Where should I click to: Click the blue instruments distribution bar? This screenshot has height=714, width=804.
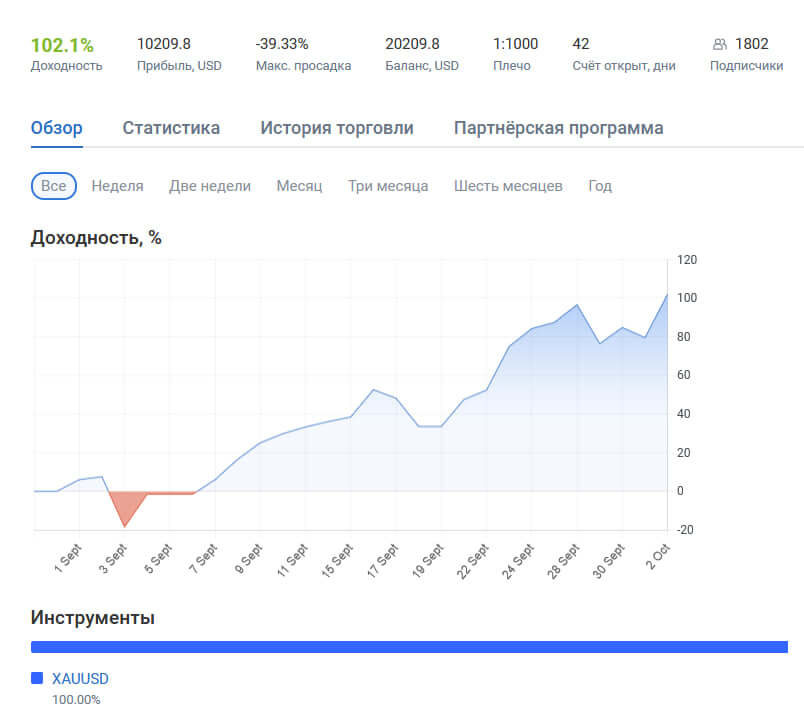409,647
